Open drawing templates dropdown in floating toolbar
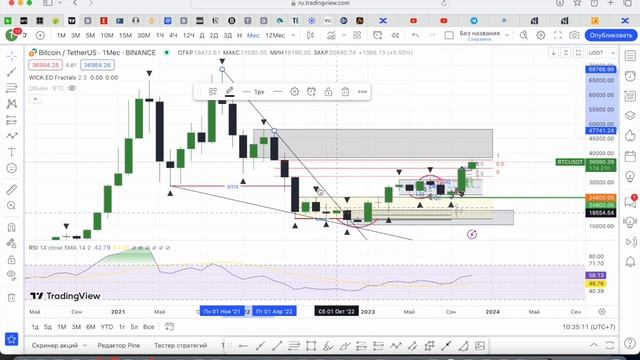The image size is (640, 360). click(x=213, y=92)
